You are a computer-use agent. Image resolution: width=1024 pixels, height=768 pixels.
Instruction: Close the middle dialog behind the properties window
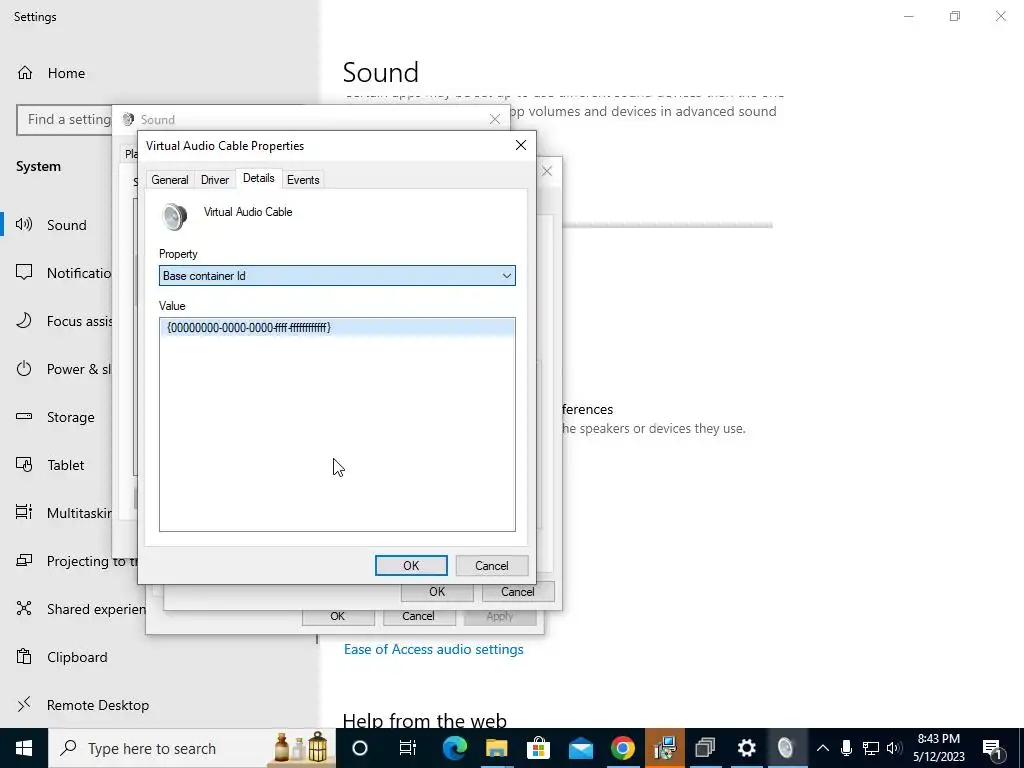point(547,171)
